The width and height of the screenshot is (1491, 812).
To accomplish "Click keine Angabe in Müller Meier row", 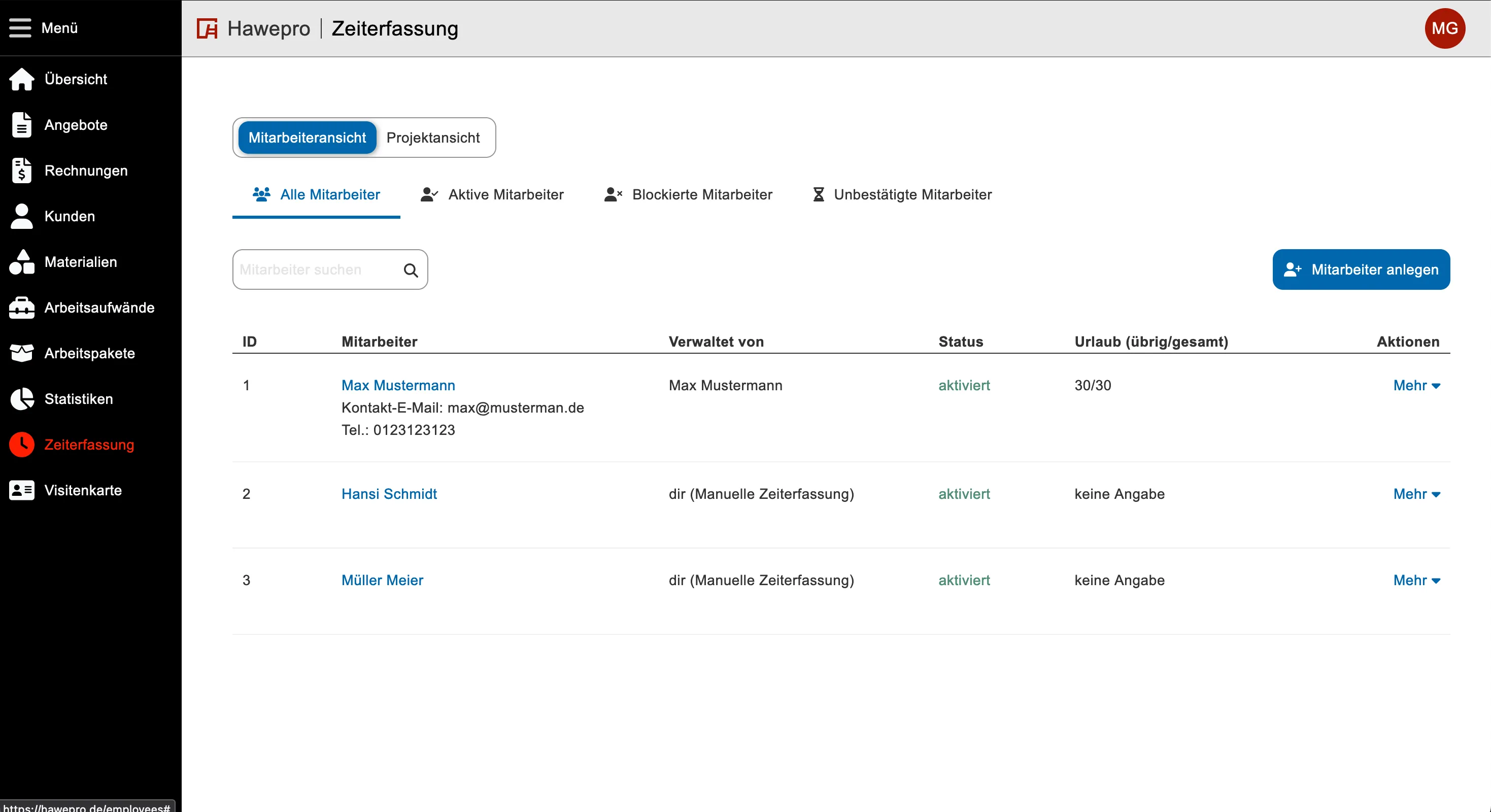I will pyautogui.click(x=1120, y=581).
